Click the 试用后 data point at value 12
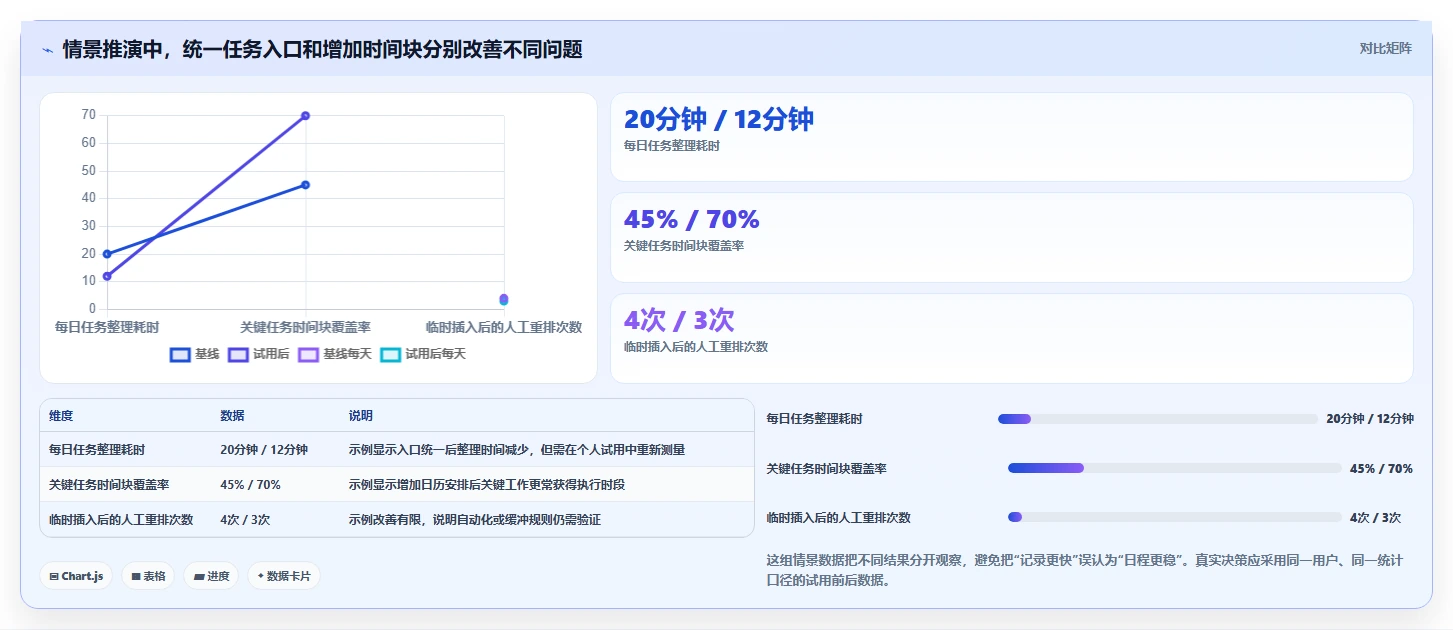 [x=107, y=276]
